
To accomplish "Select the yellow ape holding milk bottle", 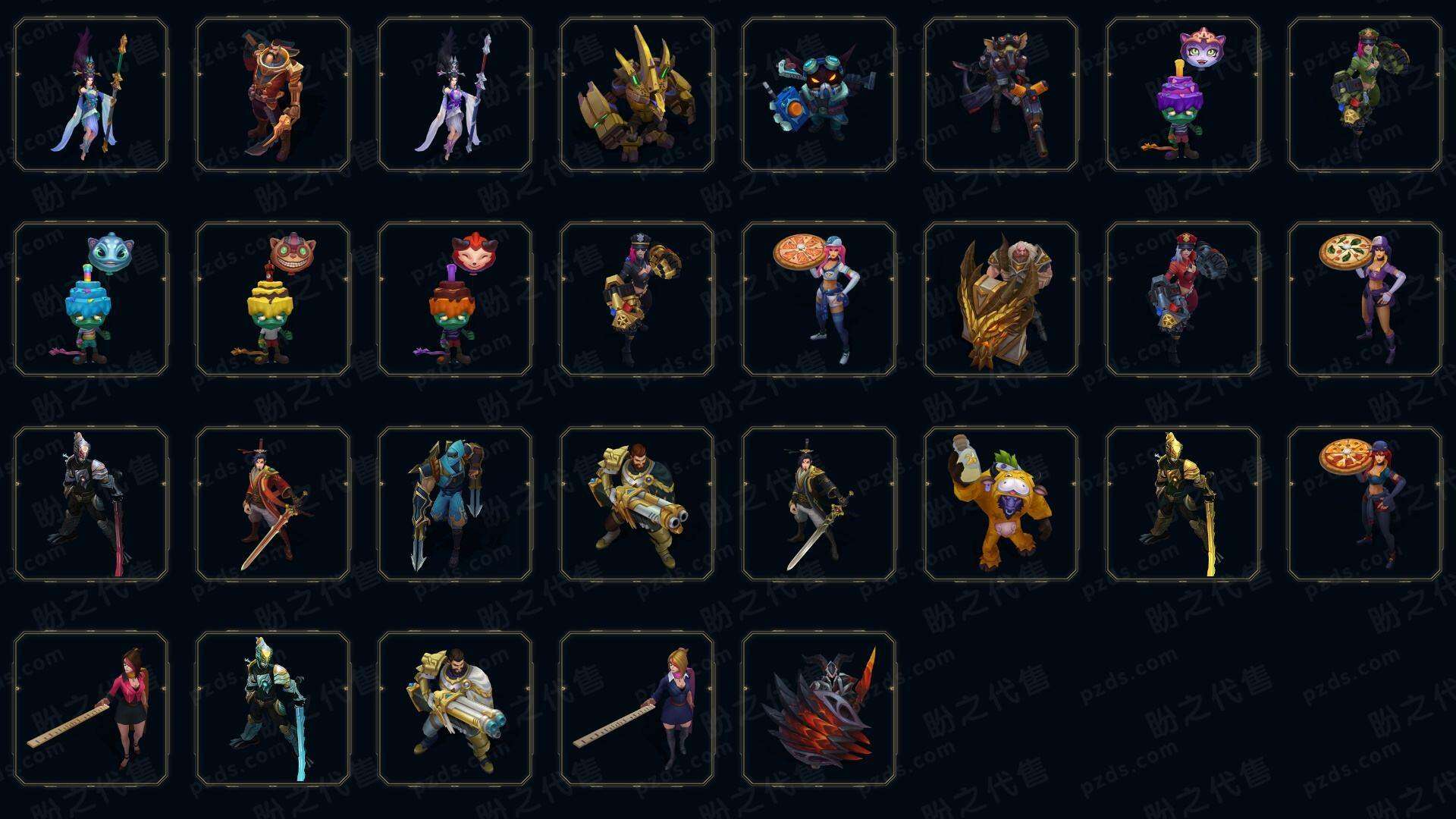I will (1001, 504).
